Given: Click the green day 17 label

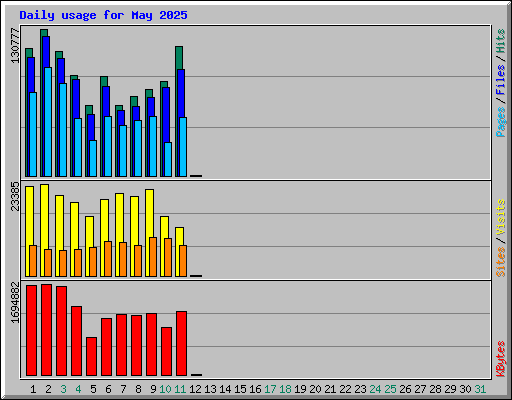Looking at the screenshot, I should 270,389.
